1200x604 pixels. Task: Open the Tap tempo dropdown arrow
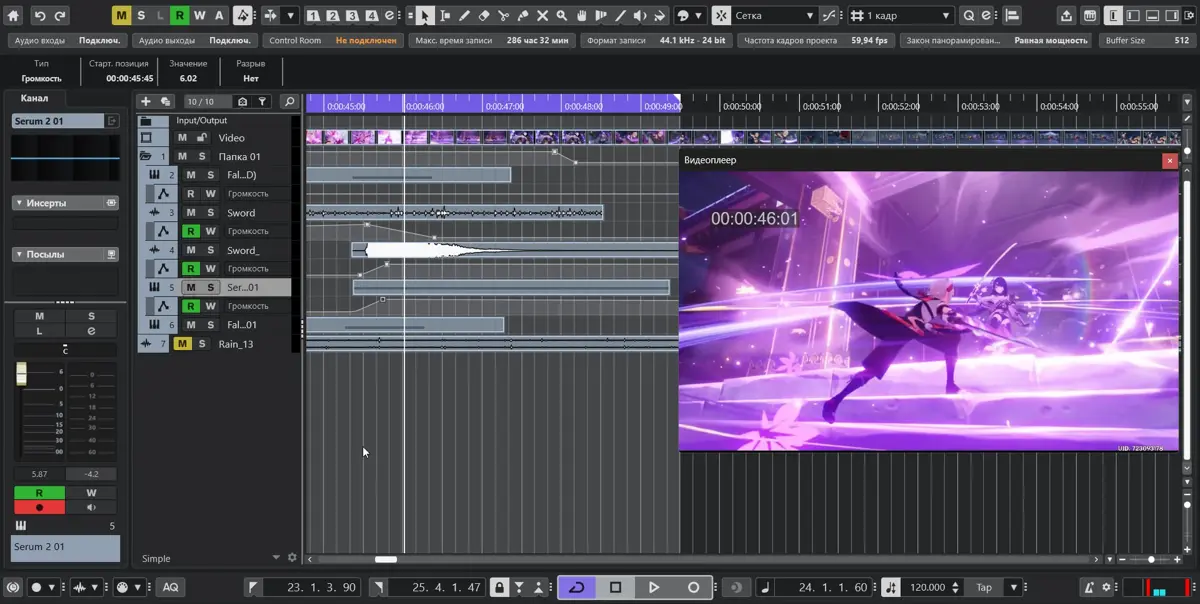pyautogui.click(x=1013, y=587)
